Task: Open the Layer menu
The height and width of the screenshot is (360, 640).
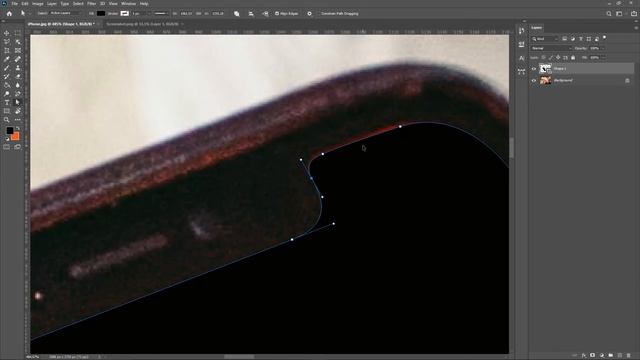Action: pyautogui.click(x=52, y=4)
